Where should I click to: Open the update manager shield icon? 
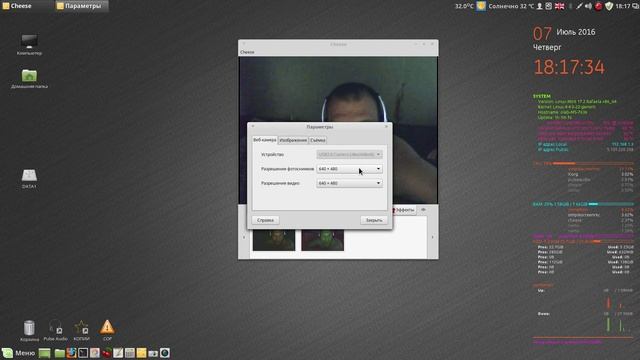click(x=609, y=6)
